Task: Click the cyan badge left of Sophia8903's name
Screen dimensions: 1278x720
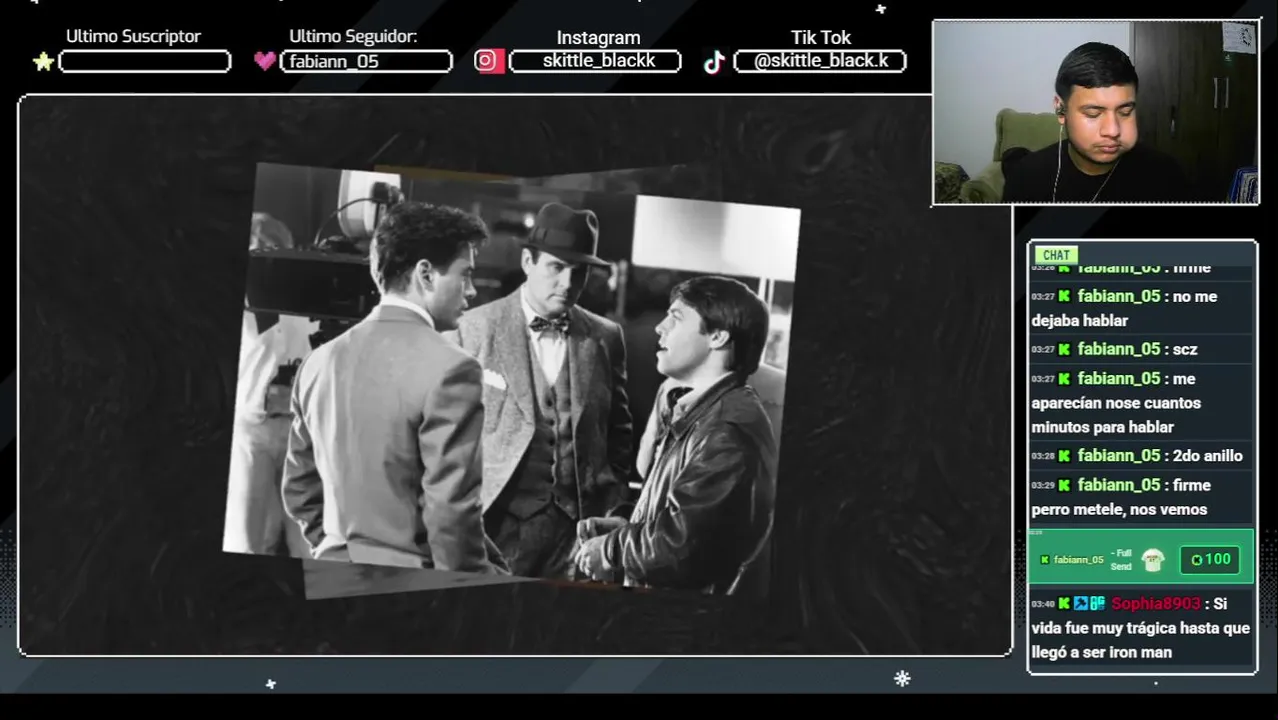Action: [x=1097, y=603]
